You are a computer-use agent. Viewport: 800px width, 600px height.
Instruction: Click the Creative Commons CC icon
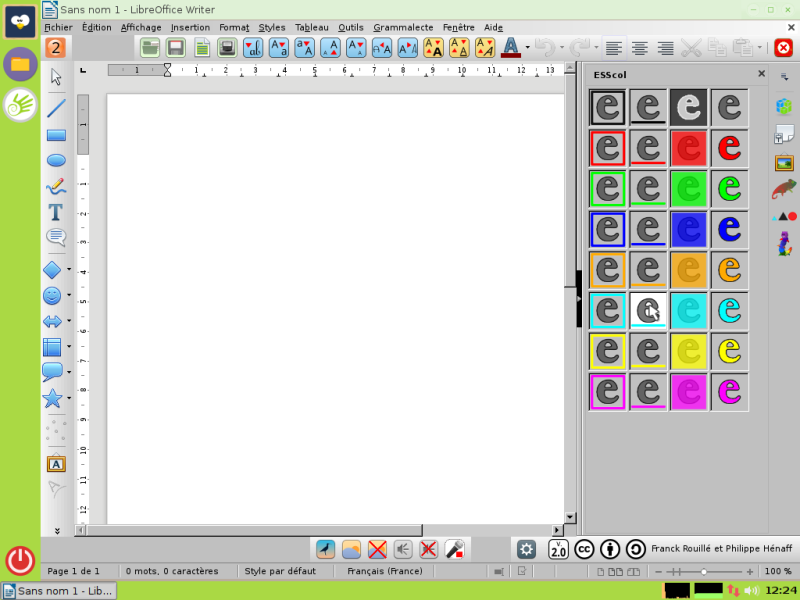tap(584, 549)
